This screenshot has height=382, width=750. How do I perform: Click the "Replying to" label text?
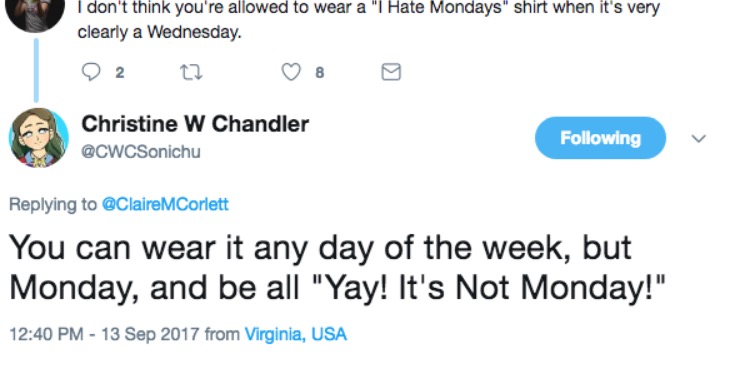(53, 204)
